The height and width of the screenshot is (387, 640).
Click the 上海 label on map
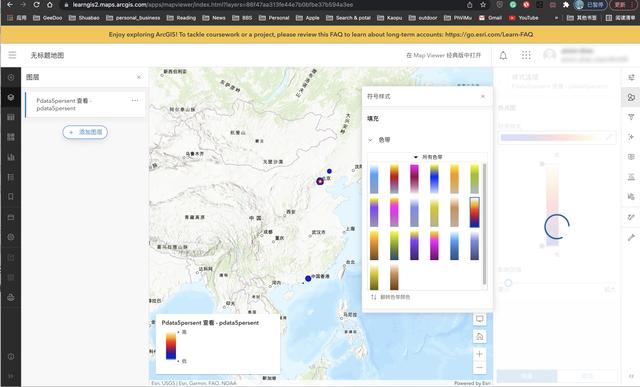(350, 229)
